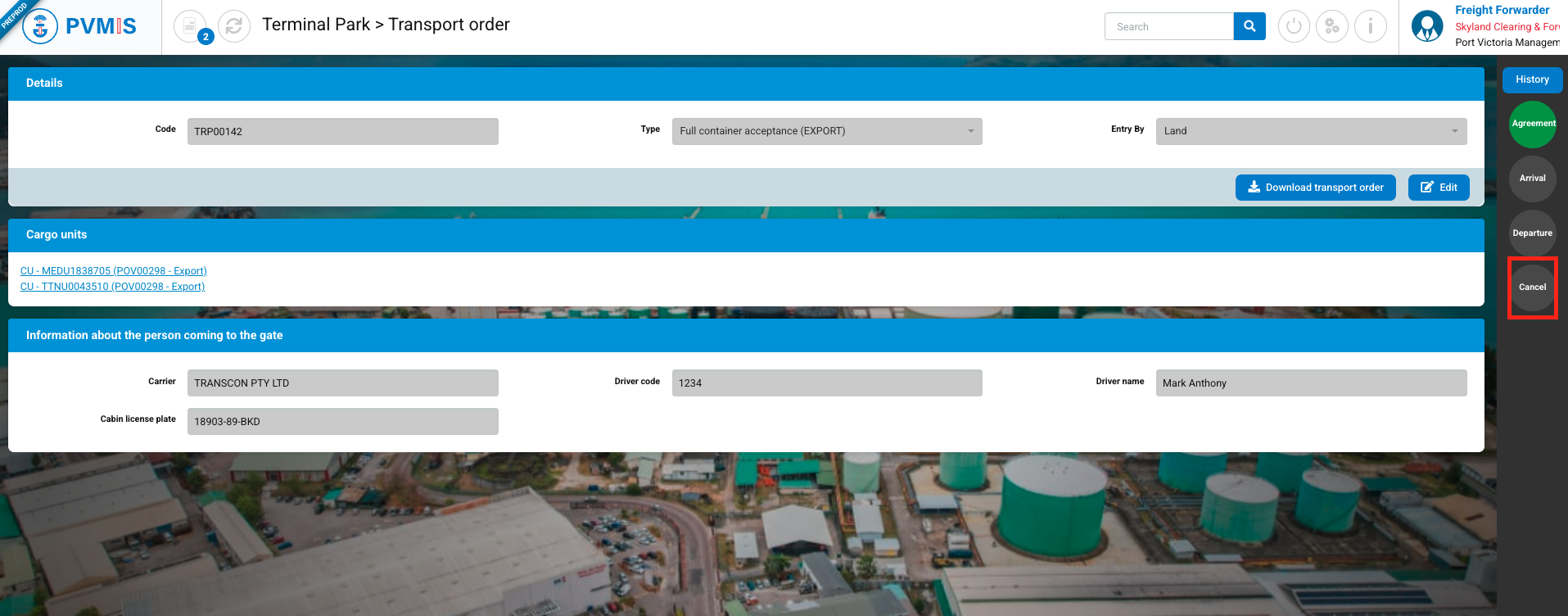The width and height of the screenshot is (1568, 616).
Task: Expand the Entry By dropdown
Action: (x=1310, y=131)
